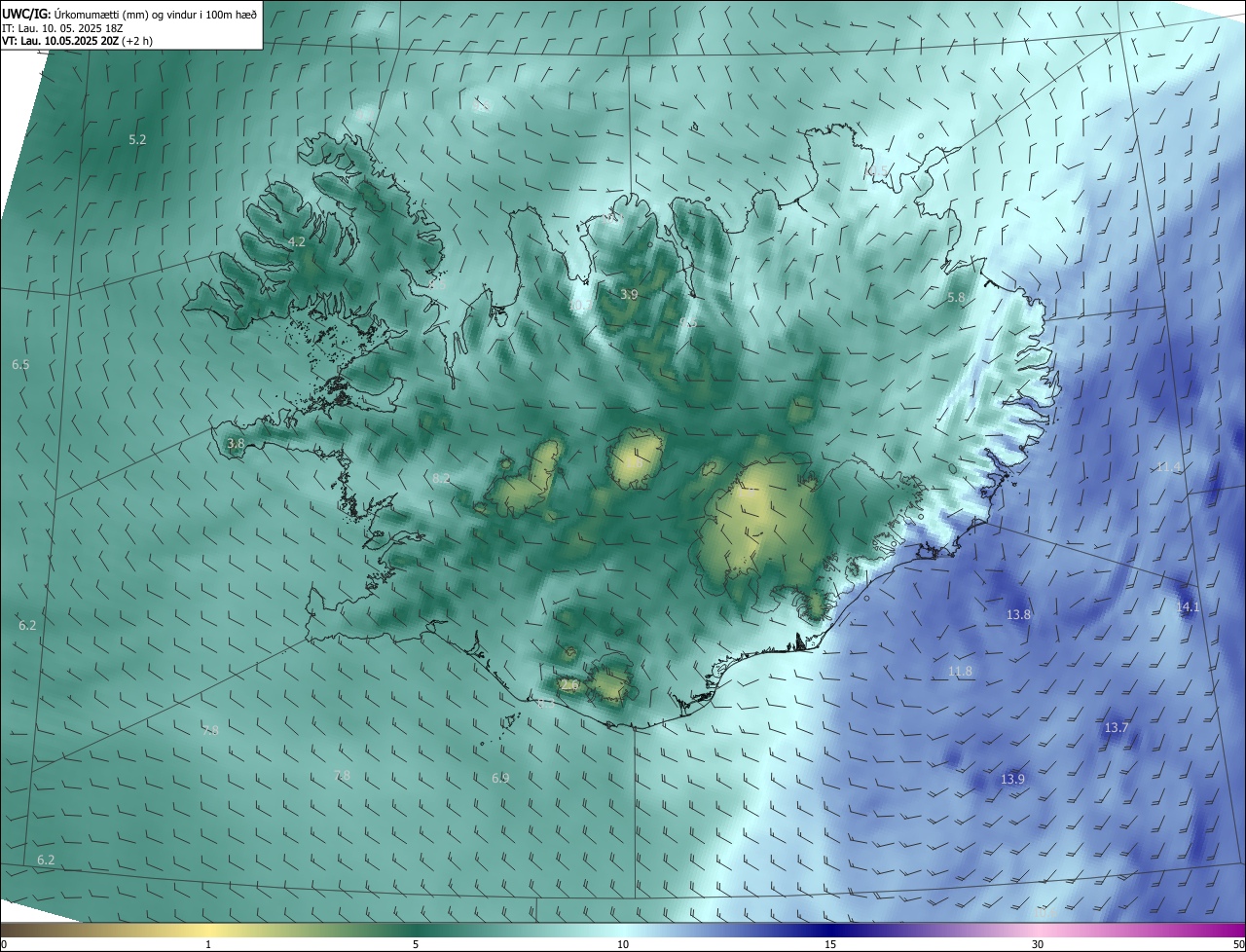
Task: Click the 14.1 value label
Action: [1189, 607]
